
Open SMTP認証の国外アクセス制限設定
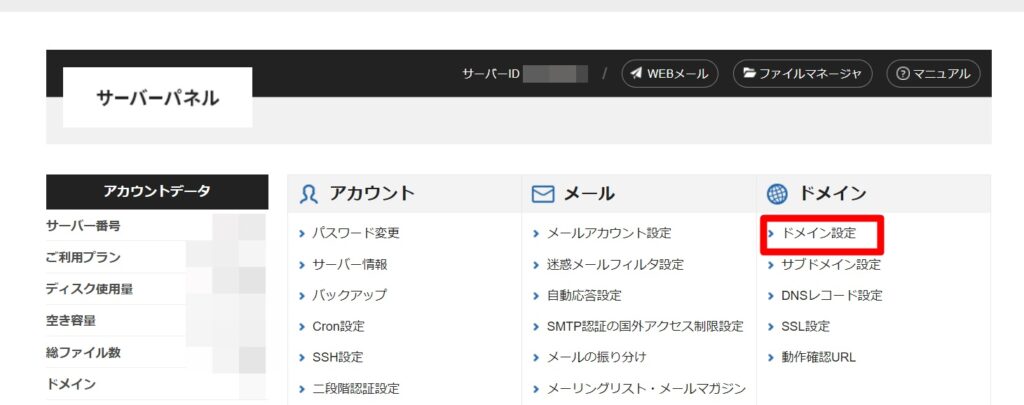point(645,326)
